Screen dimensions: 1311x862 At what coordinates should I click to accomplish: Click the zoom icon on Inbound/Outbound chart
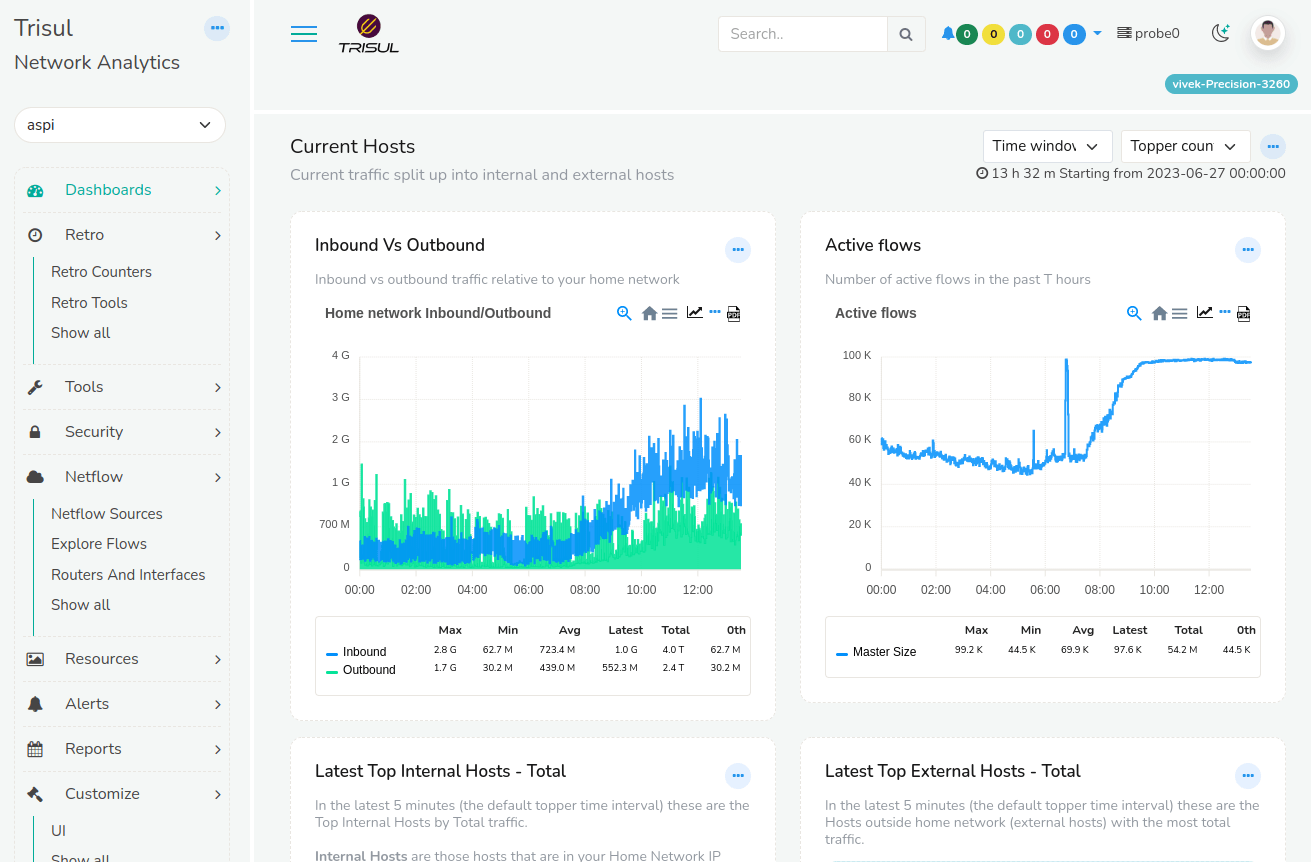624,313
